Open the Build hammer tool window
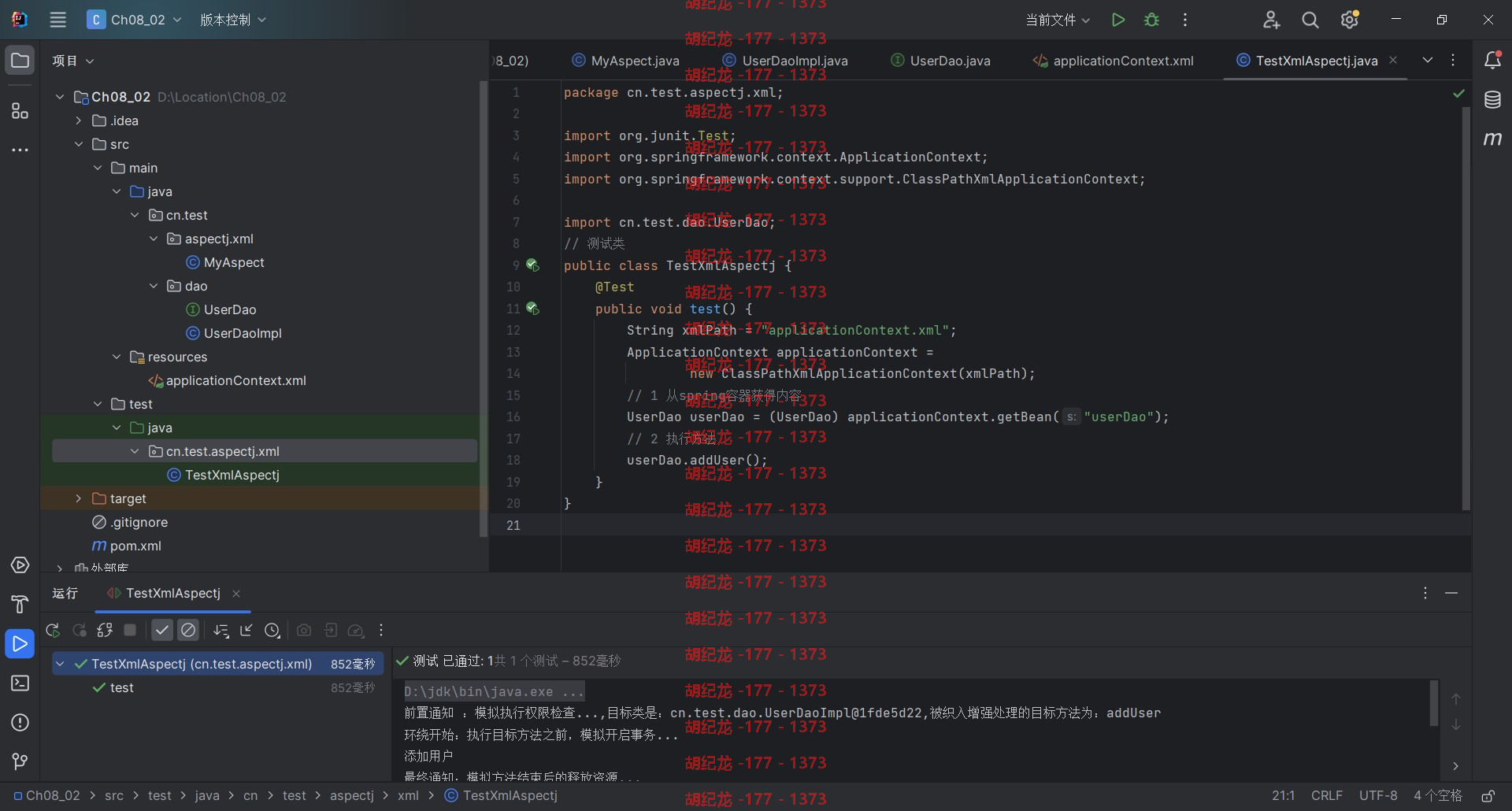 coord(20,604)
